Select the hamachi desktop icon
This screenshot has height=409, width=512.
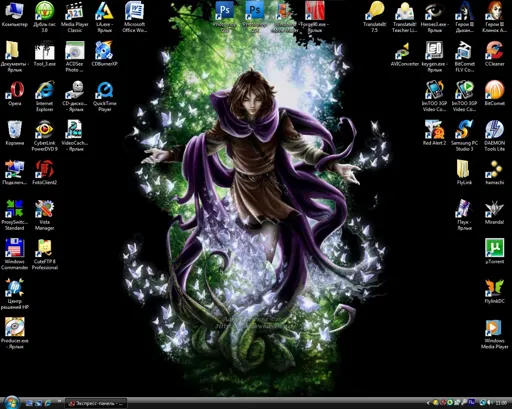[x=494, y=172]
